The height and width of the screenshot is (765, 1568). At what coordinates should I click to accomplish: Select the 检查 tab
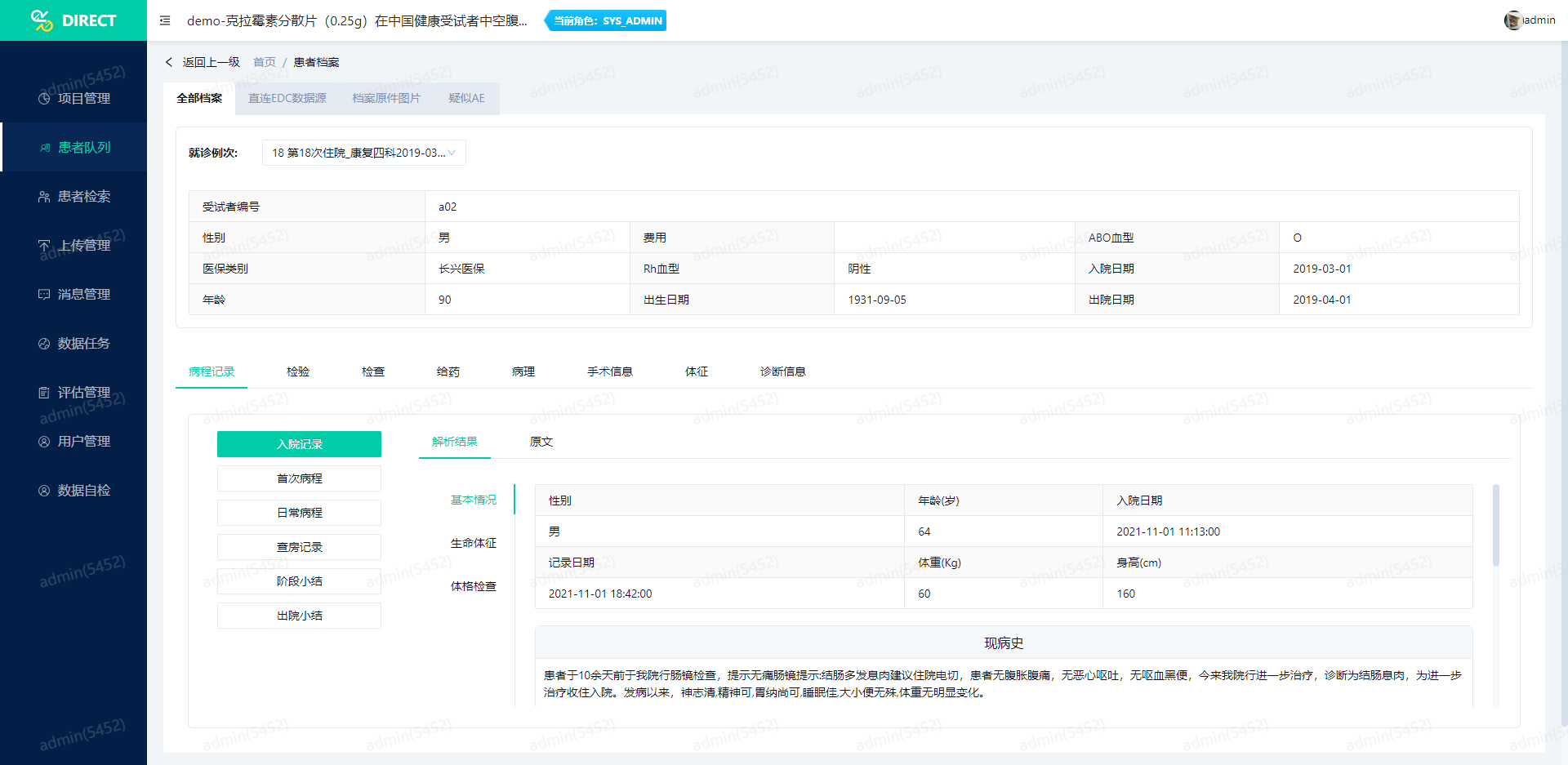click(x=373, y=371)
